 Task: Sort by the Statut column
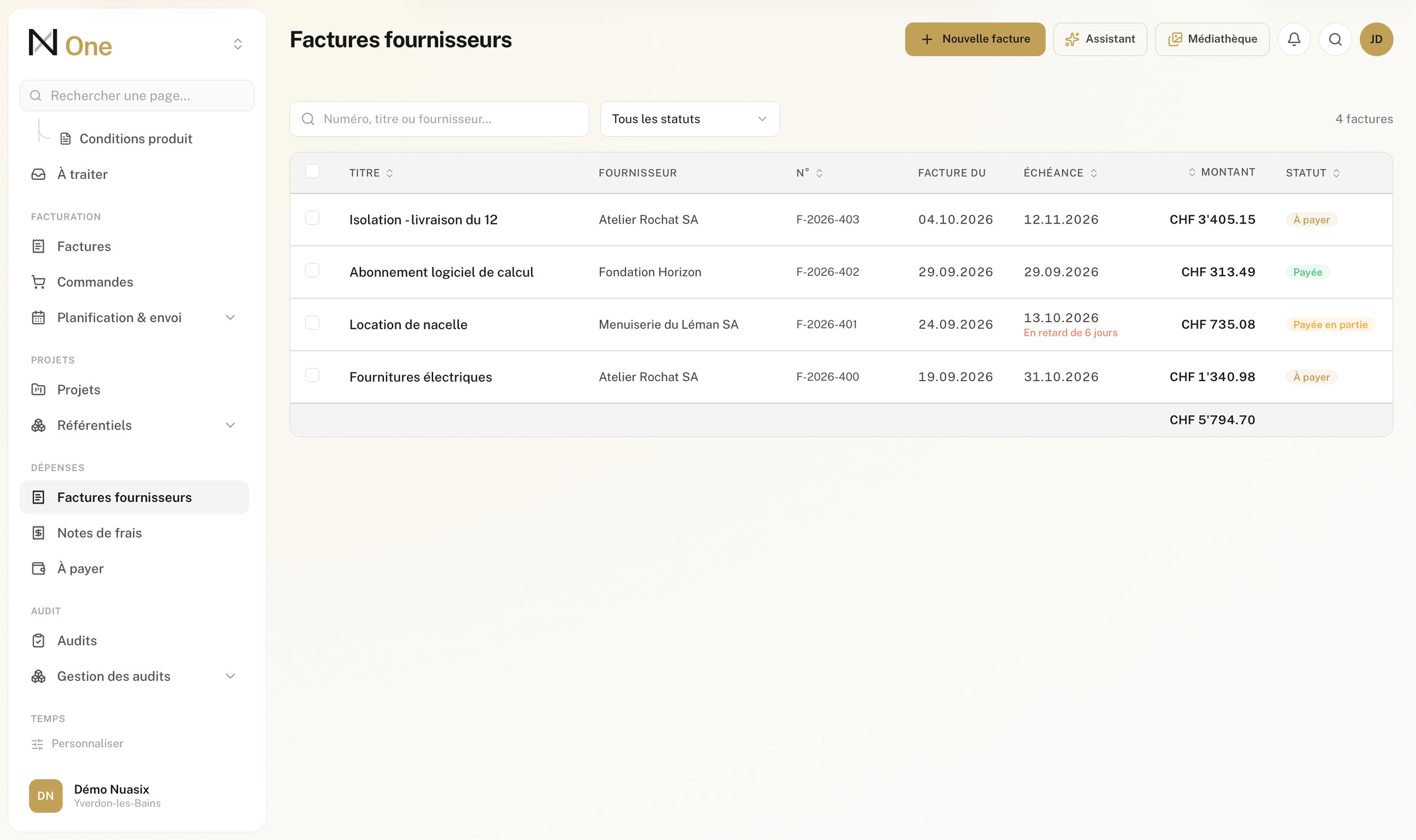(x=1313, y=173)
